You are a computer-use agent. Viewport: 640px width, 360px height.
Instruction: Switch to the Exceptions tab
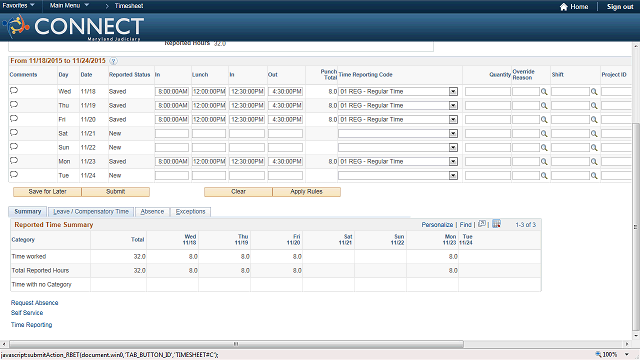click(x=190, y=211)
